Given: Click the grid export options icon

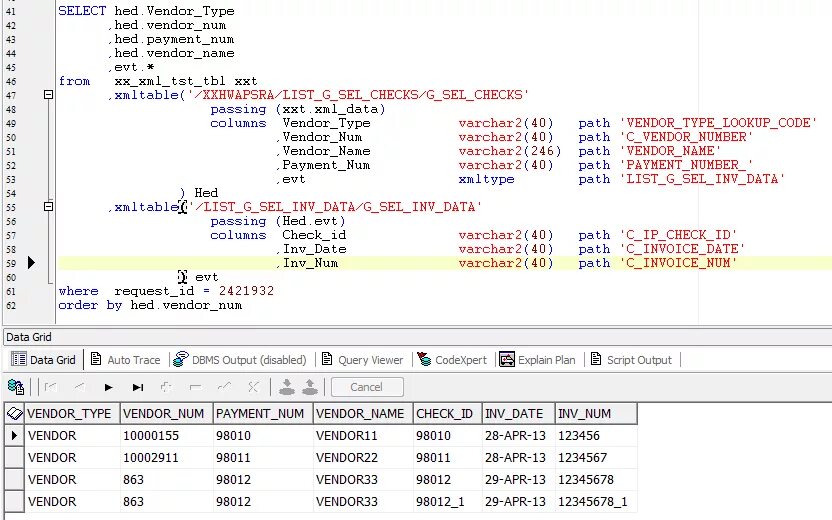Looking at the screenshot, I should [x=16, y=387].
